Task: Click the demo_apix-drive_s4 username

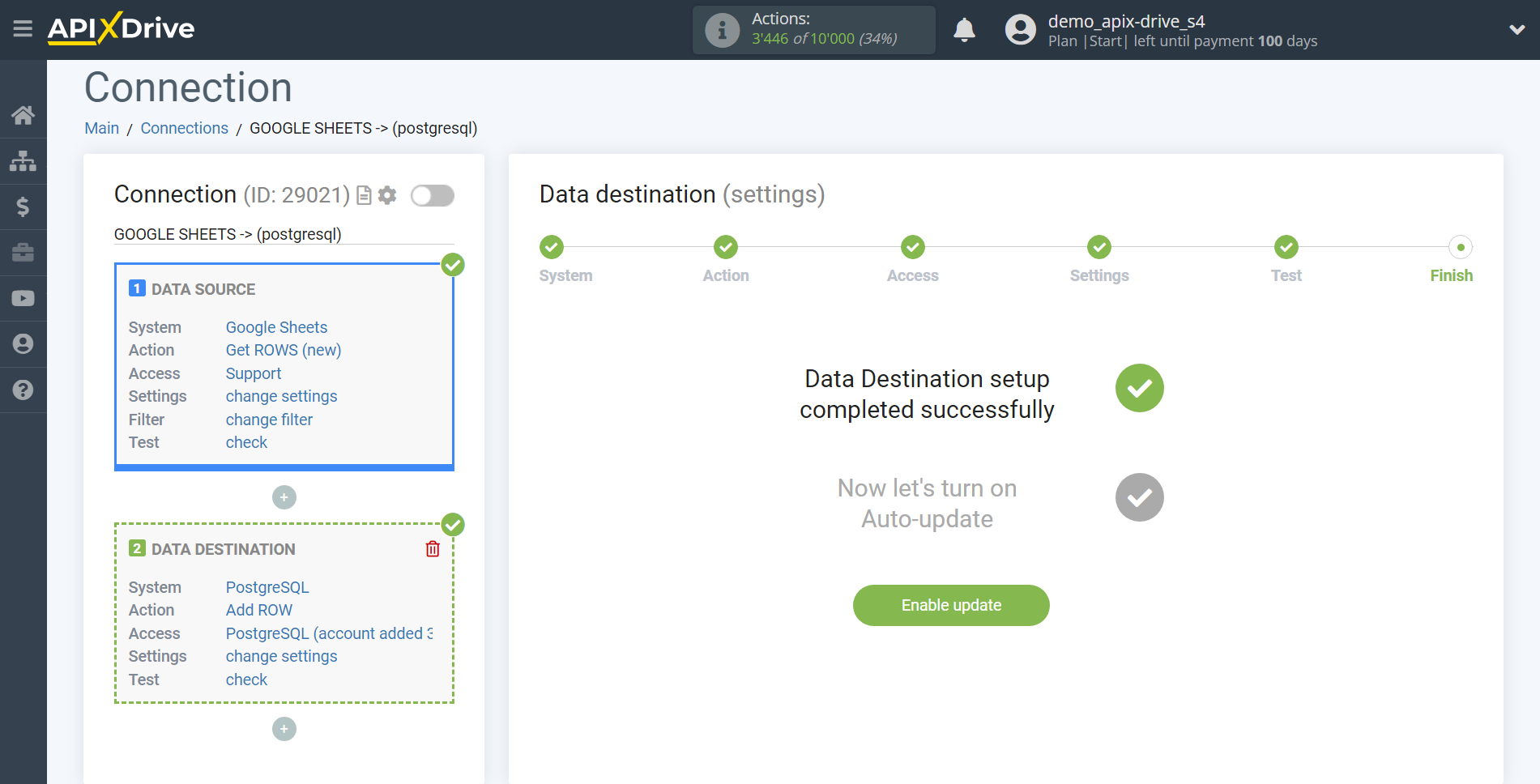Action: 1126,21
